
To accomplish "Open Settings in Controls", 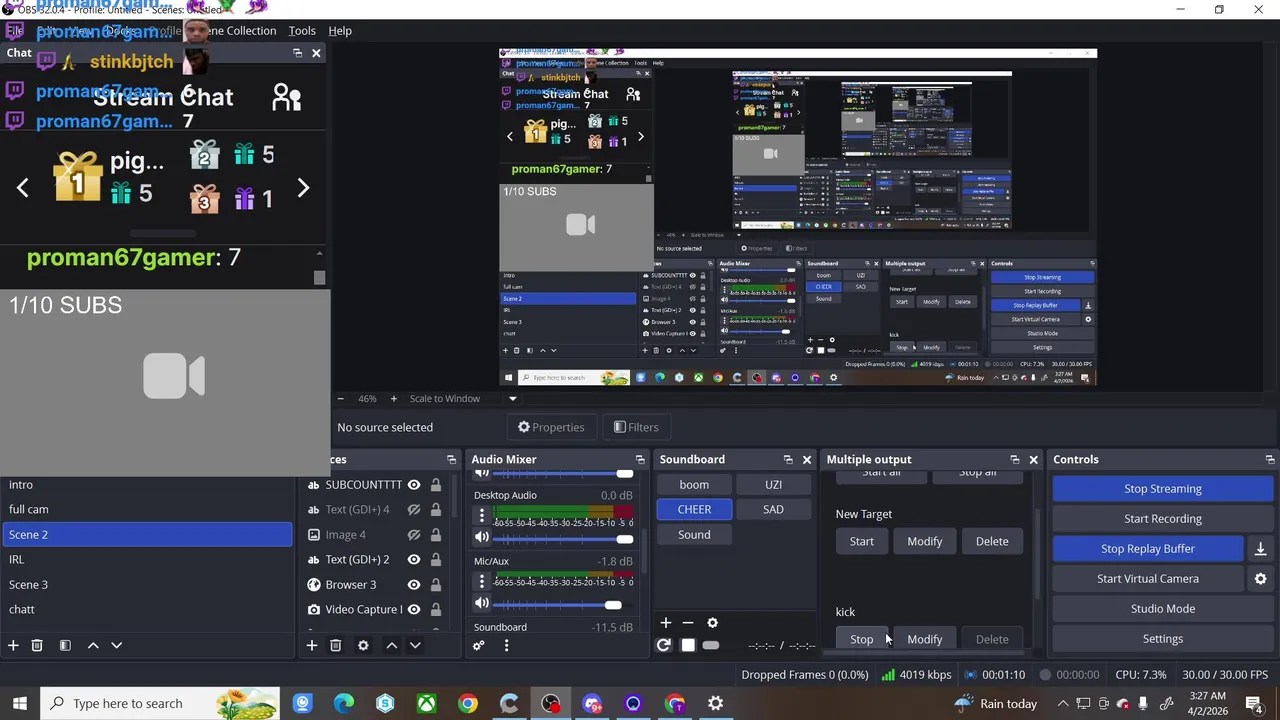I will click(x=1162, y=639).
